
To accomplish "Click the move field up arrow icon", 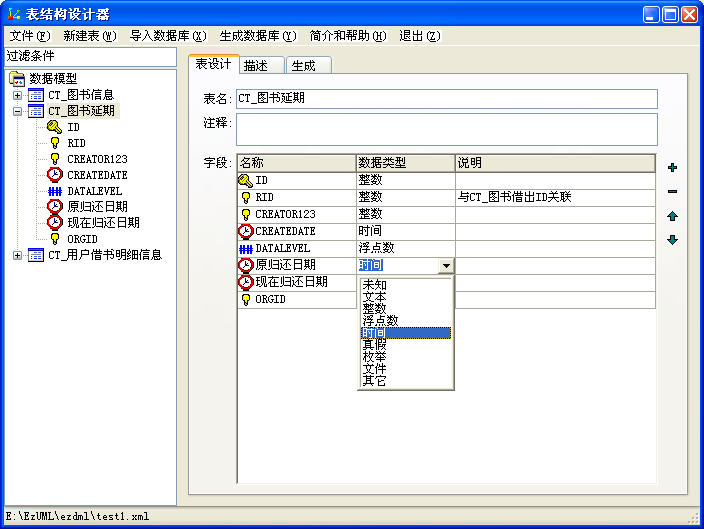I will [x=672, y=216].
